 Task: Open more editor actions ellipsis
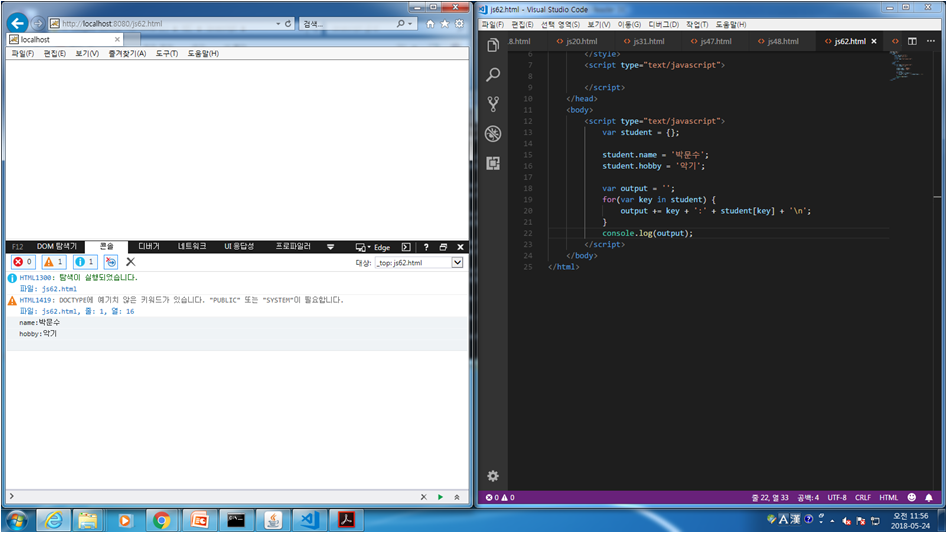pyautogui.click(x=931, y=41)
